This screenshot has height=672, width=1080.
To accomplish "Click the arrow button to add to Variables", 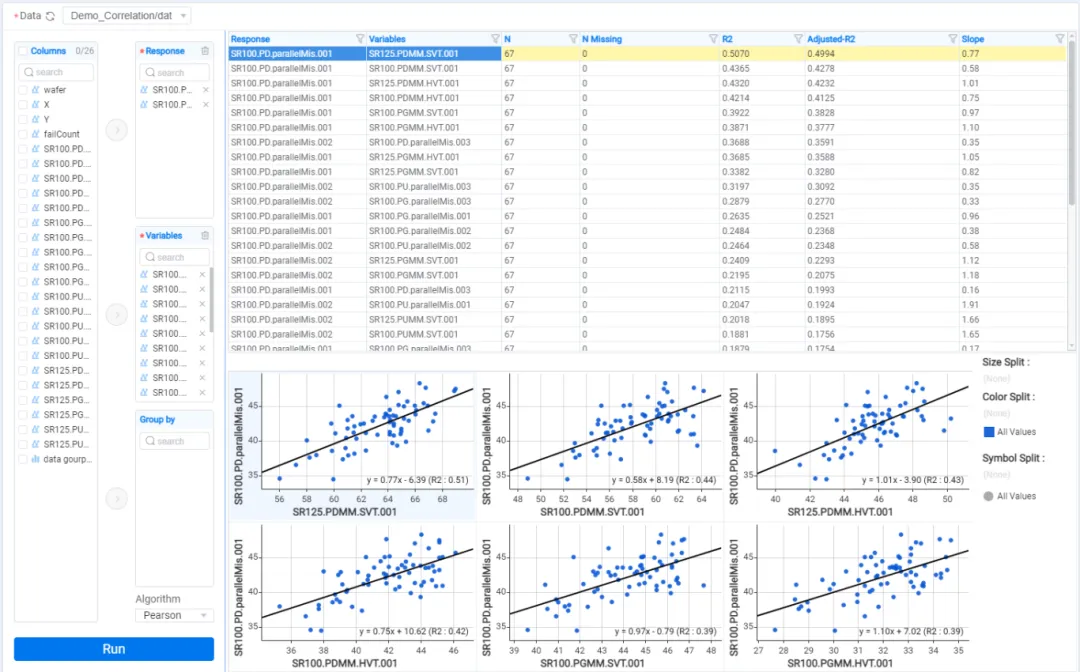I will point(117,315).
